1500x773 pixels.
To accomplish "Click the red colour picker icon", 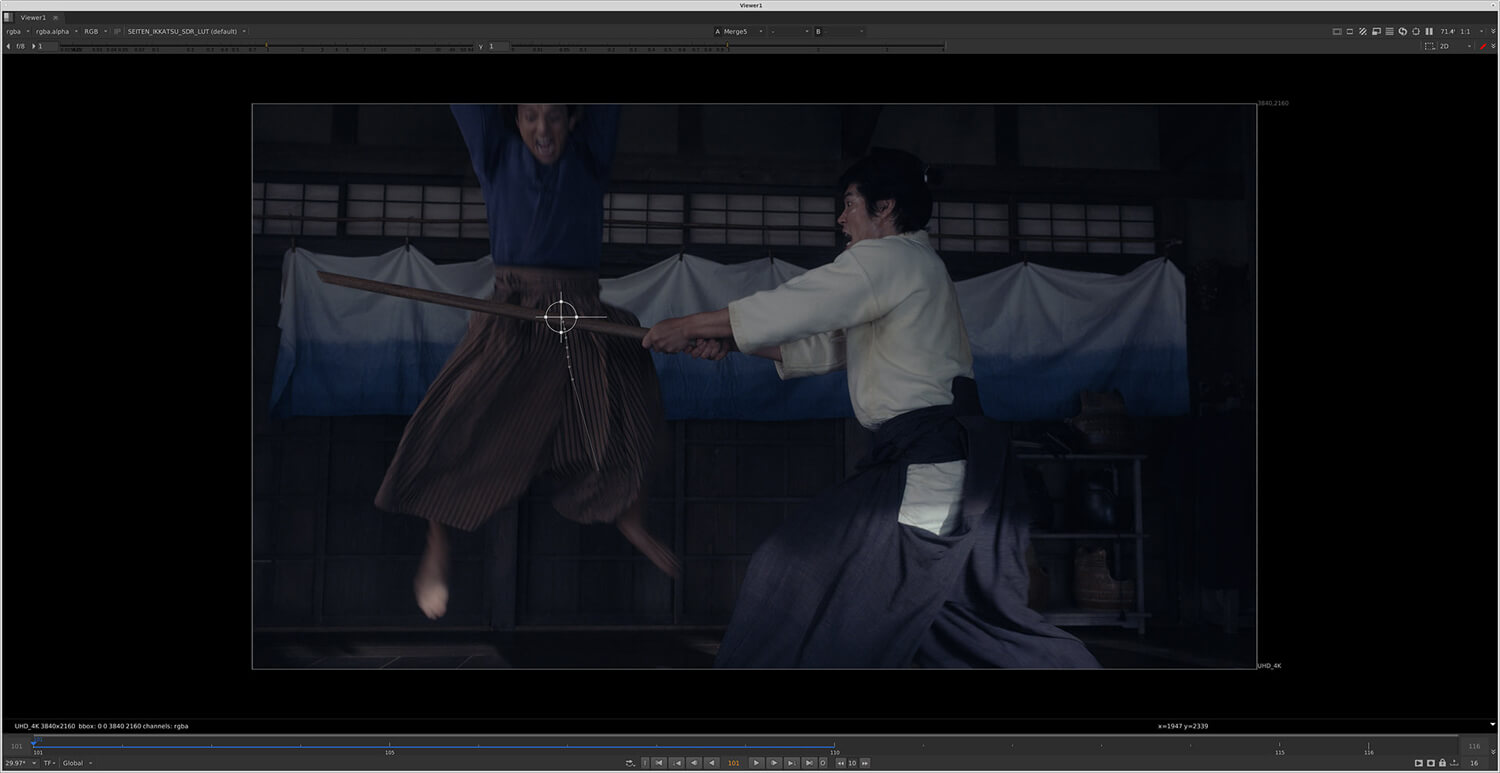I will [x=1483, y=46].
